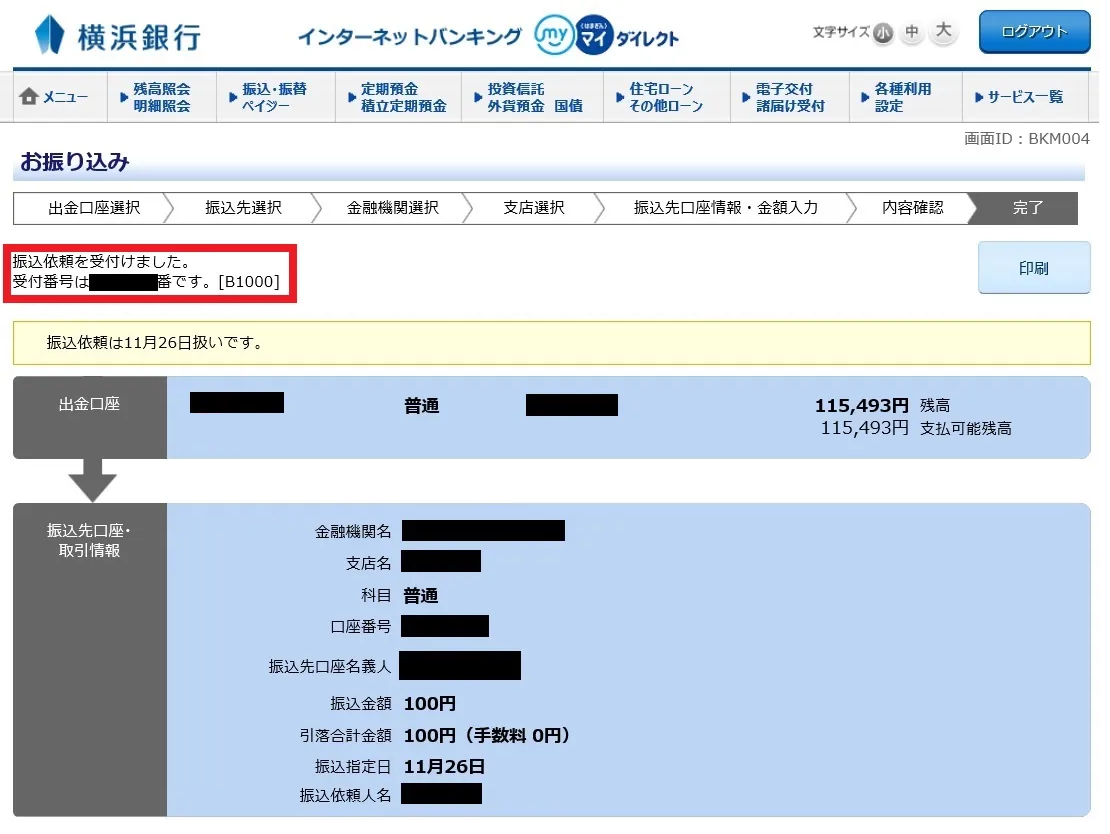Click the 支店名 label

[x=368, y=564]
